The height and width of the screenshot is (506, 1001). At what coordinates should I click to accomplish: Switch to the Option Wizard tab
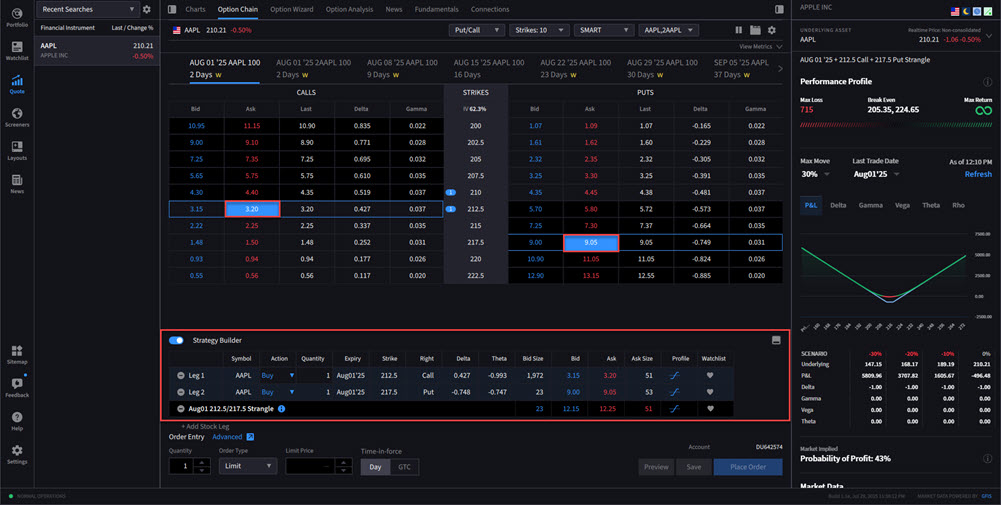click(292, 10)
